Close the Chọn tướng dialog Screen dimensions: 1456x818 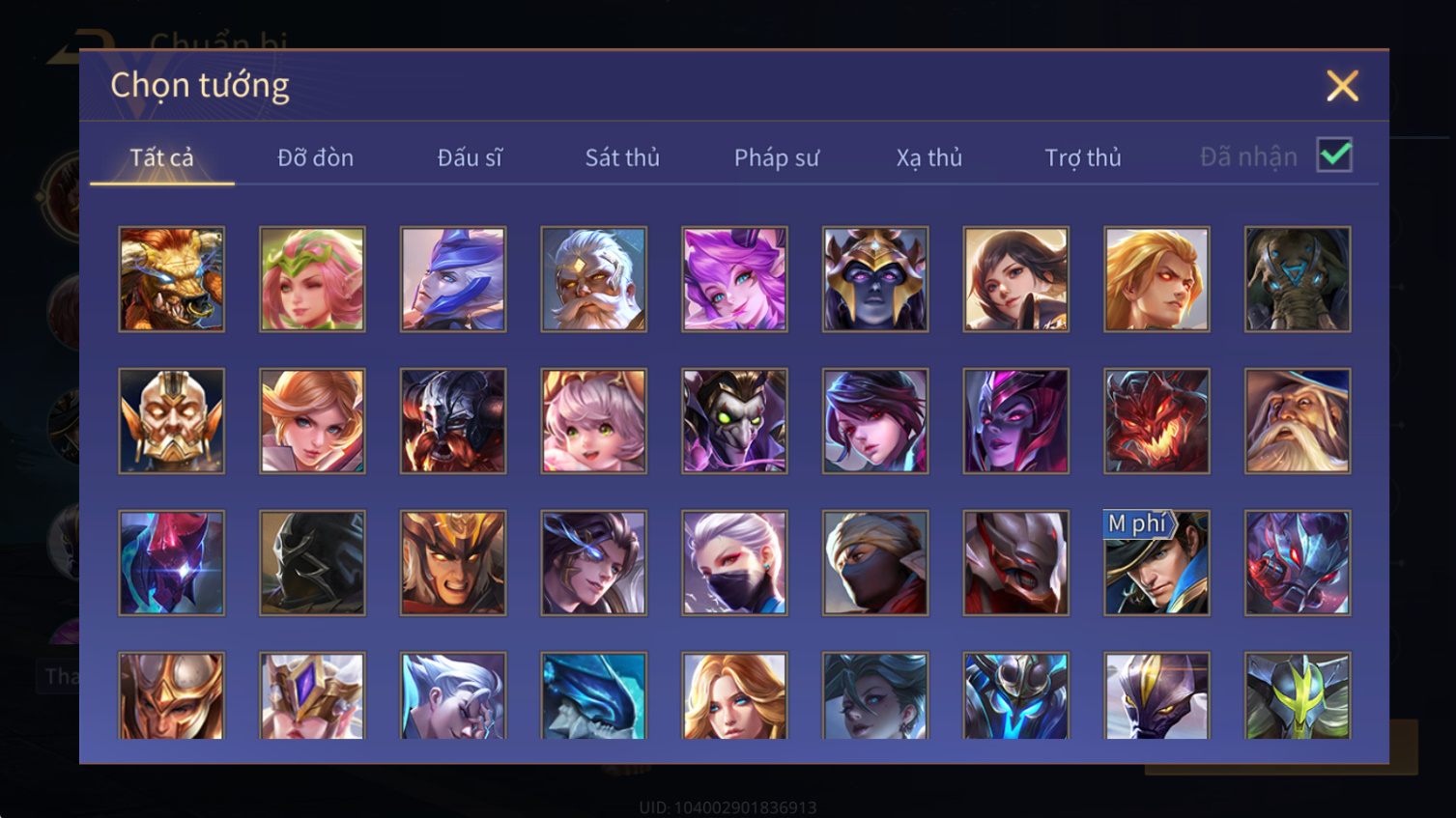pyautogui.click(x=1342, y=86)
